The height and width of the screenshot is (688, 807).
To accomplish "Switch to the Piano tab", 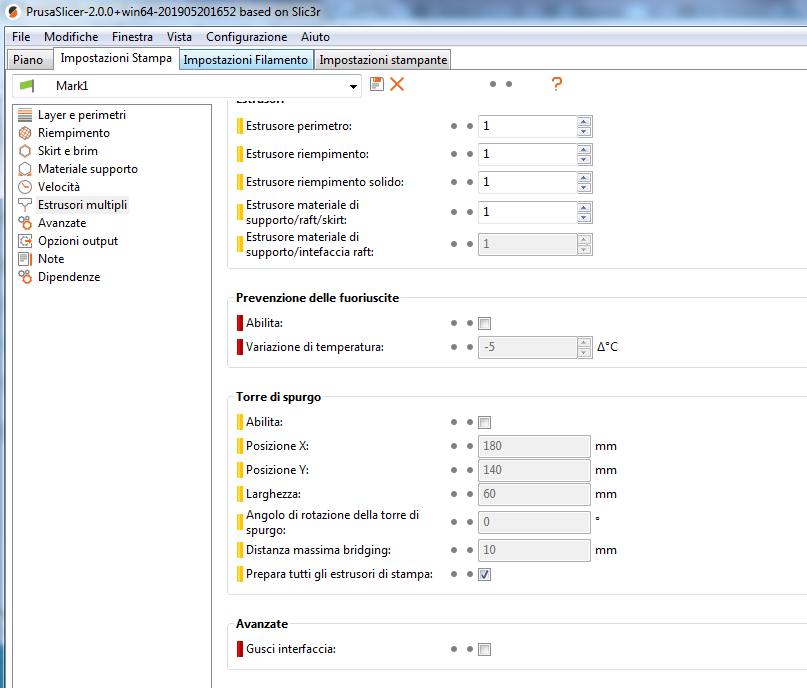I will click(x=28, y=60).
